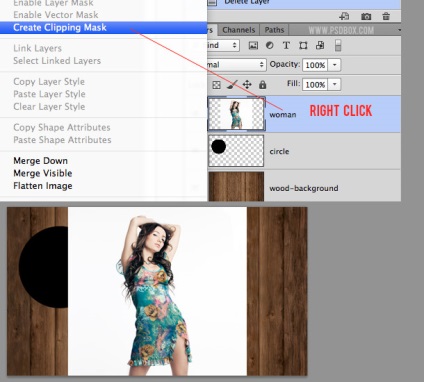Toggle the layer filtering on/off switch

[338, 46]
